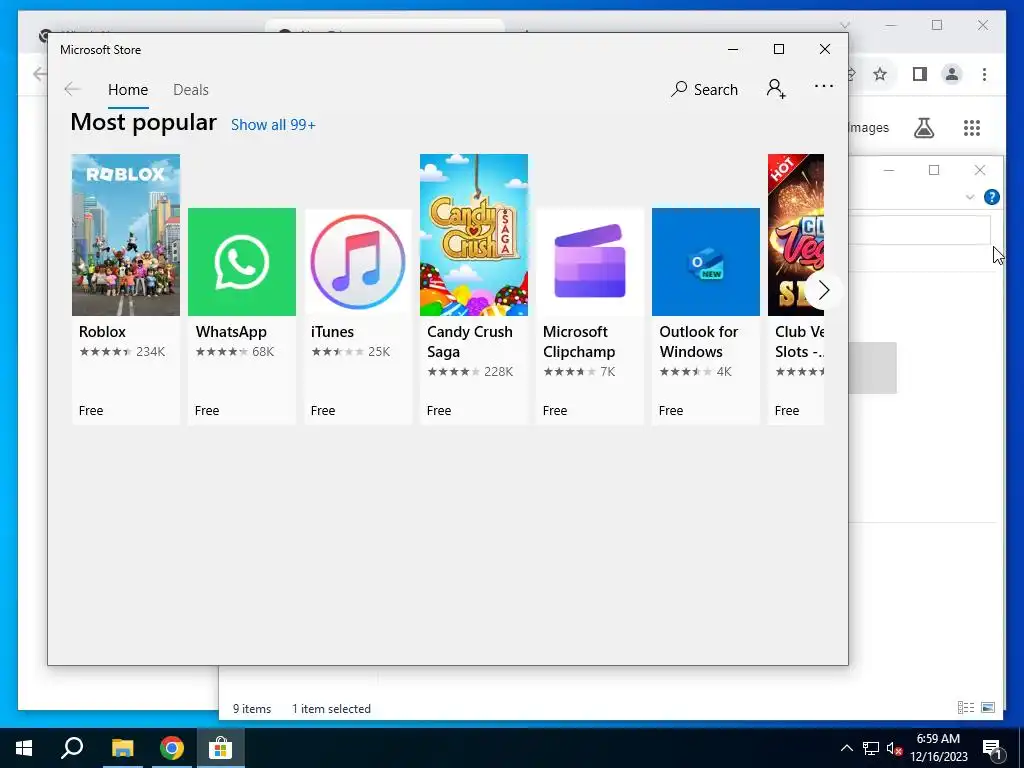This screenshot has height=768, width=1024.
Task: Click the Outlook for Windows title
Action: (698, 342)
